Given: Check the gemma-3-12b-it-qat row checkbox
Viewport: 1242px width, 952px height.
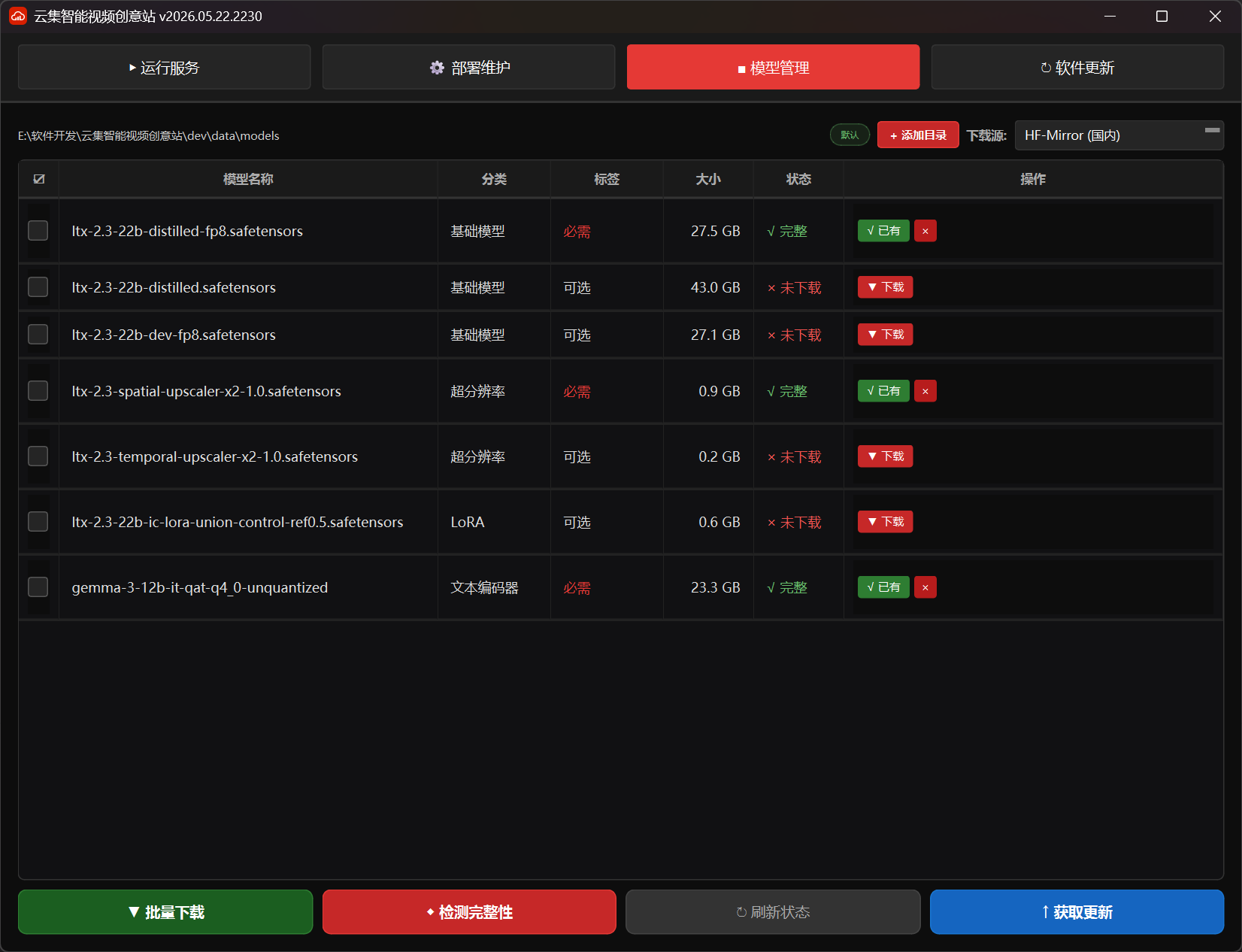Looking at the screenshot, I should point(38,587).
